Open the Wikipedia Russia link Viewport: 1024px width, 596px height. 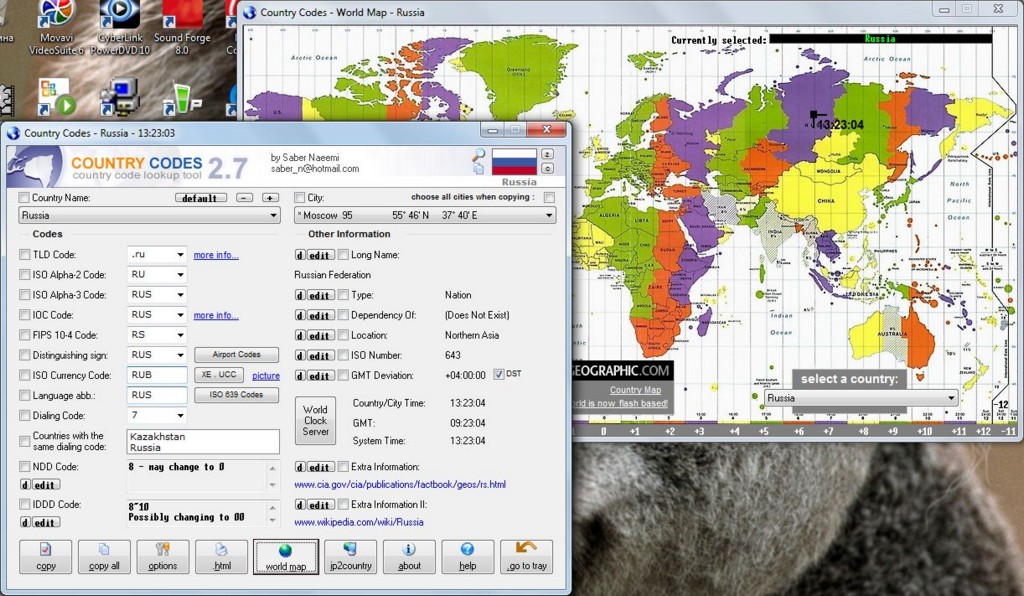pos(359,522)
